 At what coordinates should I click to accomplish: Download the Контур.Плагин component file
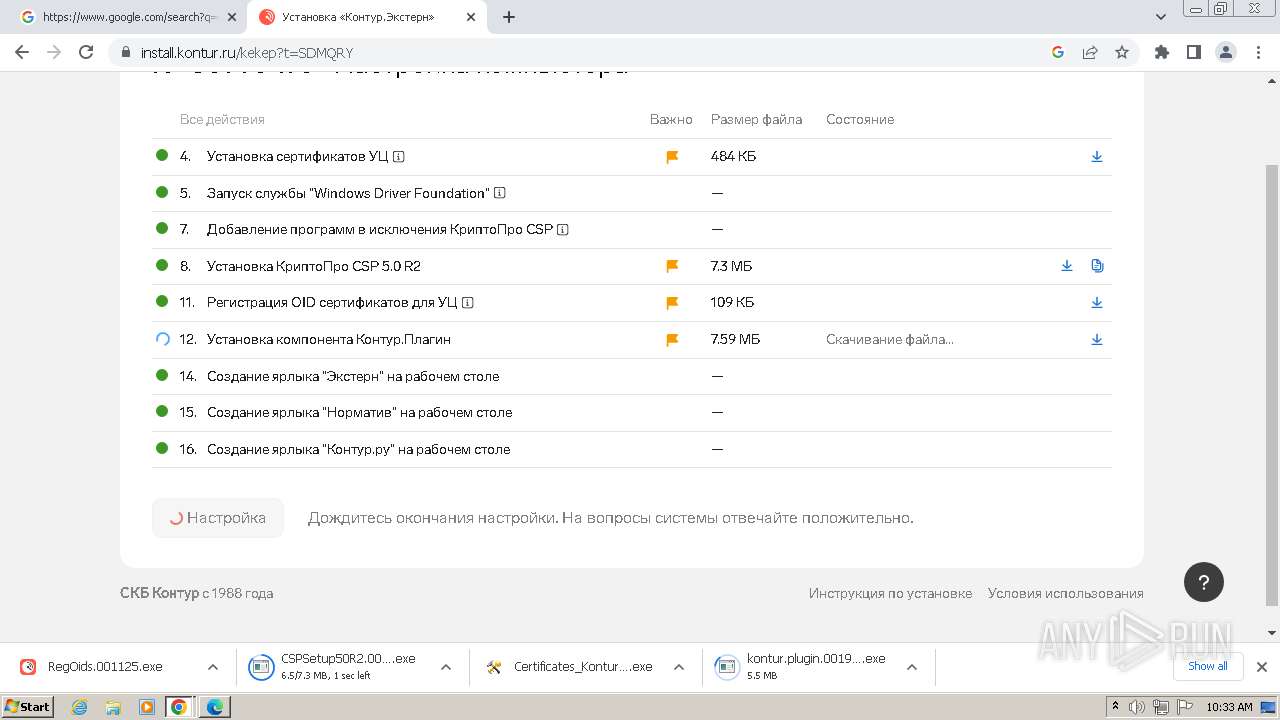(x=1097, y=339)
